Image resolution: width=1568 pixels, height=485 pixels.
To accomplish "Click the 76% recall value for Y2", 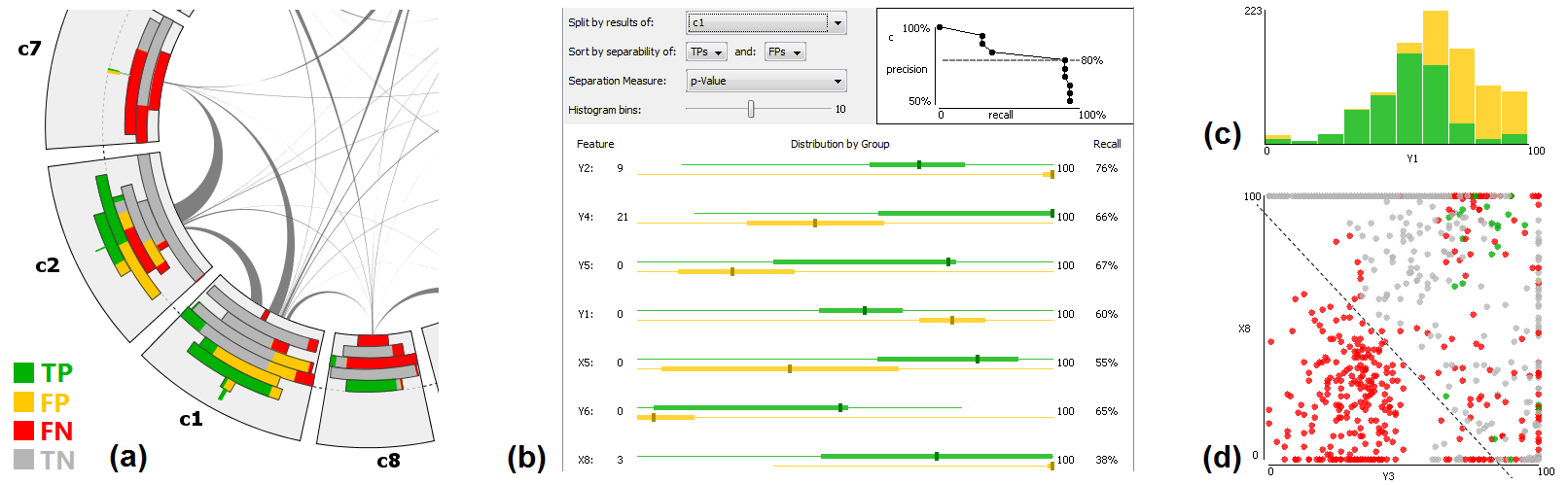I will pos(1106,168).
